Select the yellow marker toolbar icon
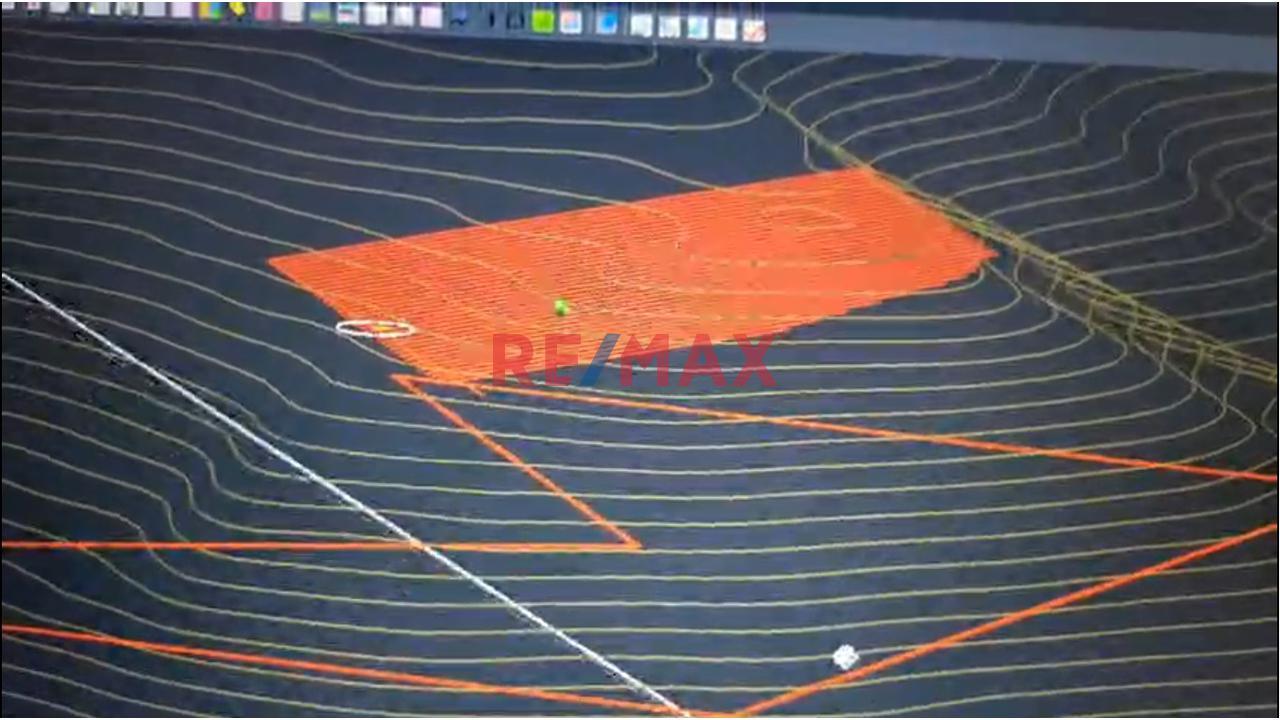 click(237, 10)
